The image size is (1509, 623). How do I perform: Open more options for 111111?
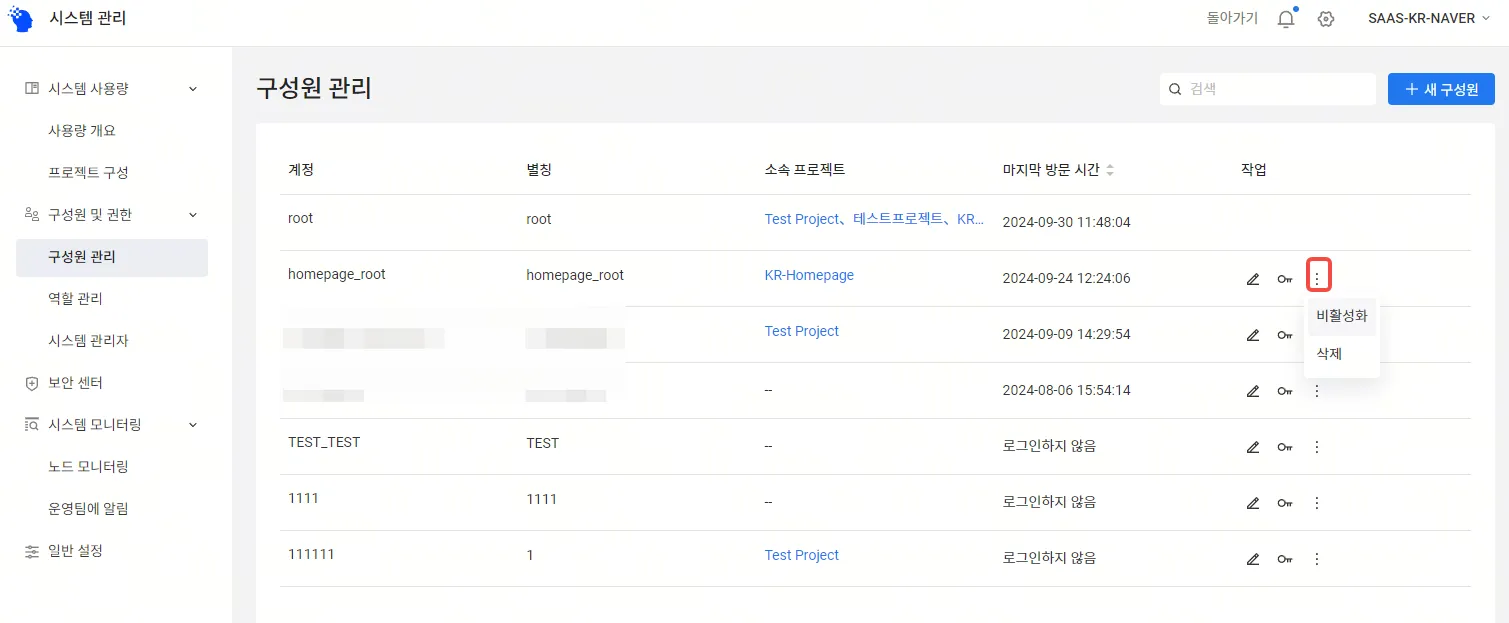tap(1317, 559)
